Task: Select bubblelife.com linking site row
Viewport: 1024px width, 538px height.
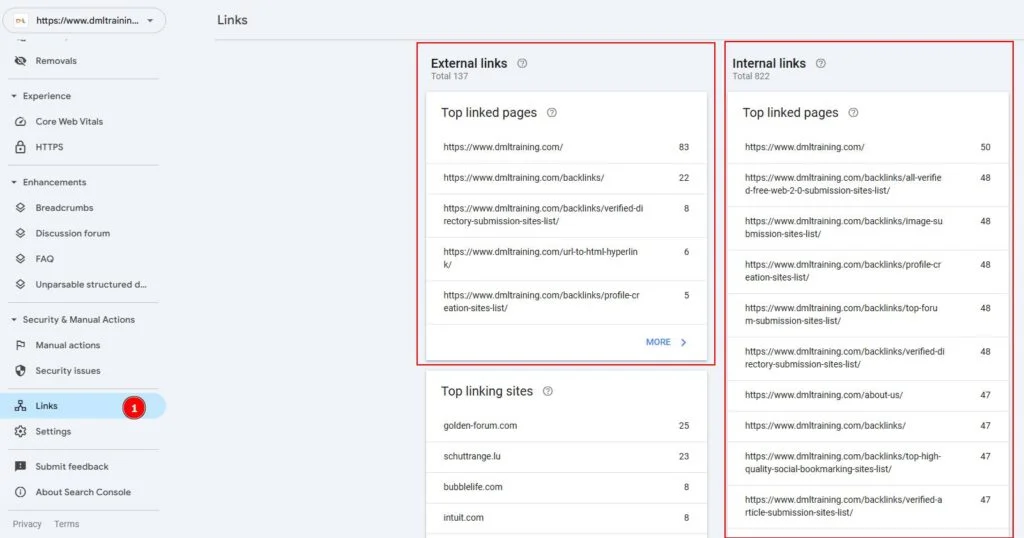Action: coord(566,487)
